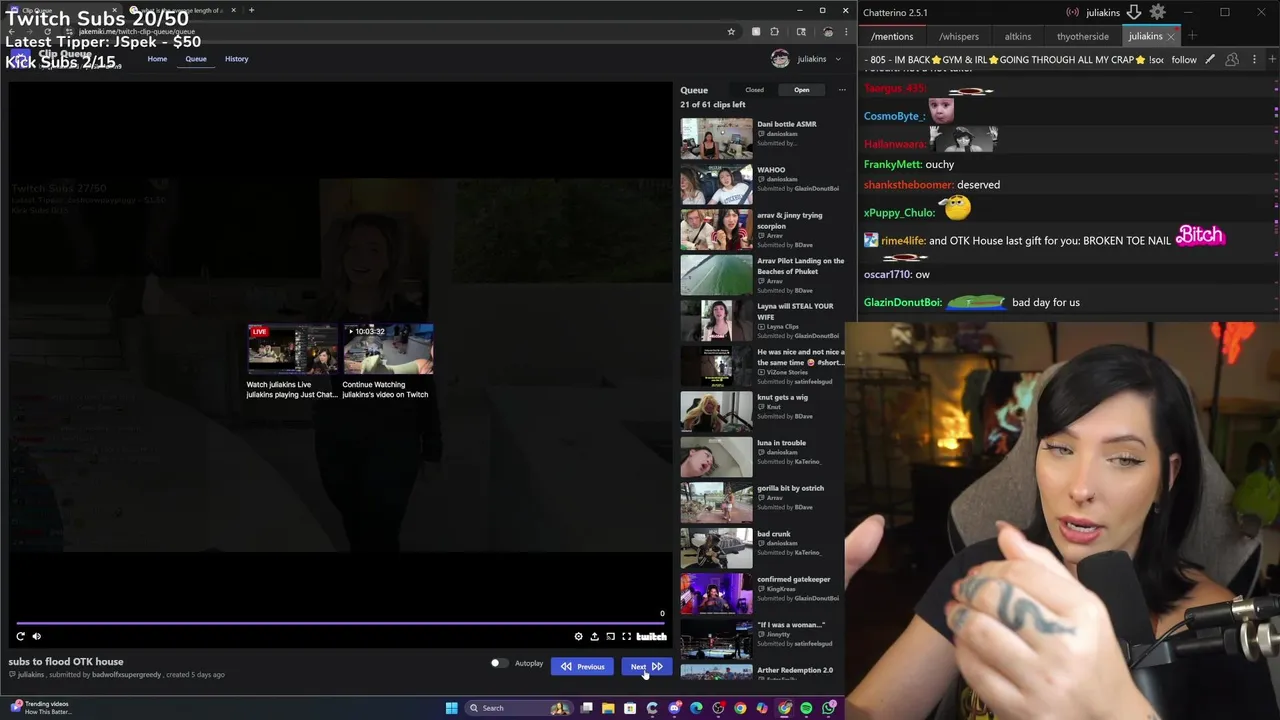Click the pencil edit icon in Chatterino

[x=1210, y=60]
